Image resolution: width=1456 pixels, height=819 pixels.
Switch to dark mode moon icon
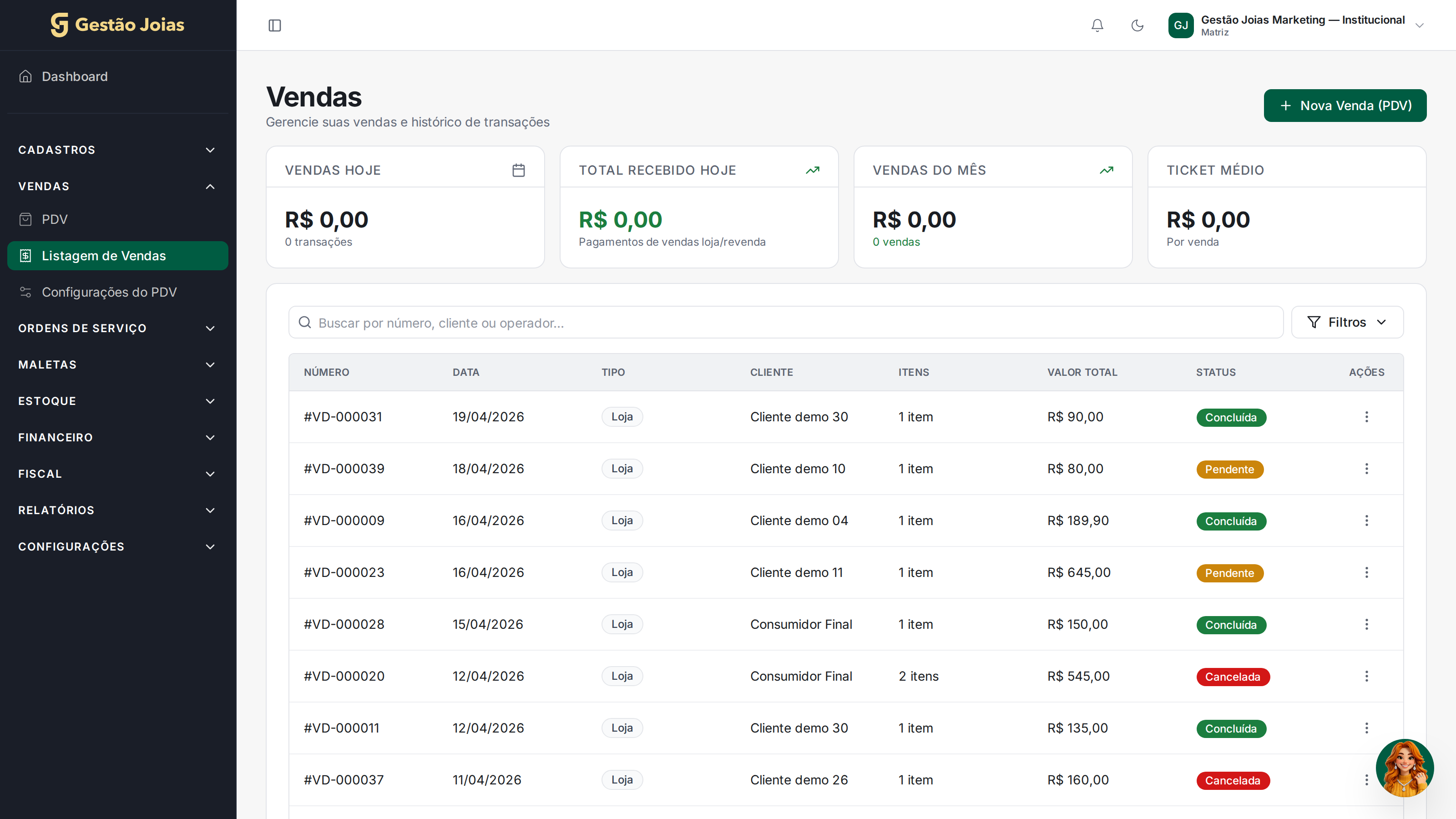(x=1137, y=25)
